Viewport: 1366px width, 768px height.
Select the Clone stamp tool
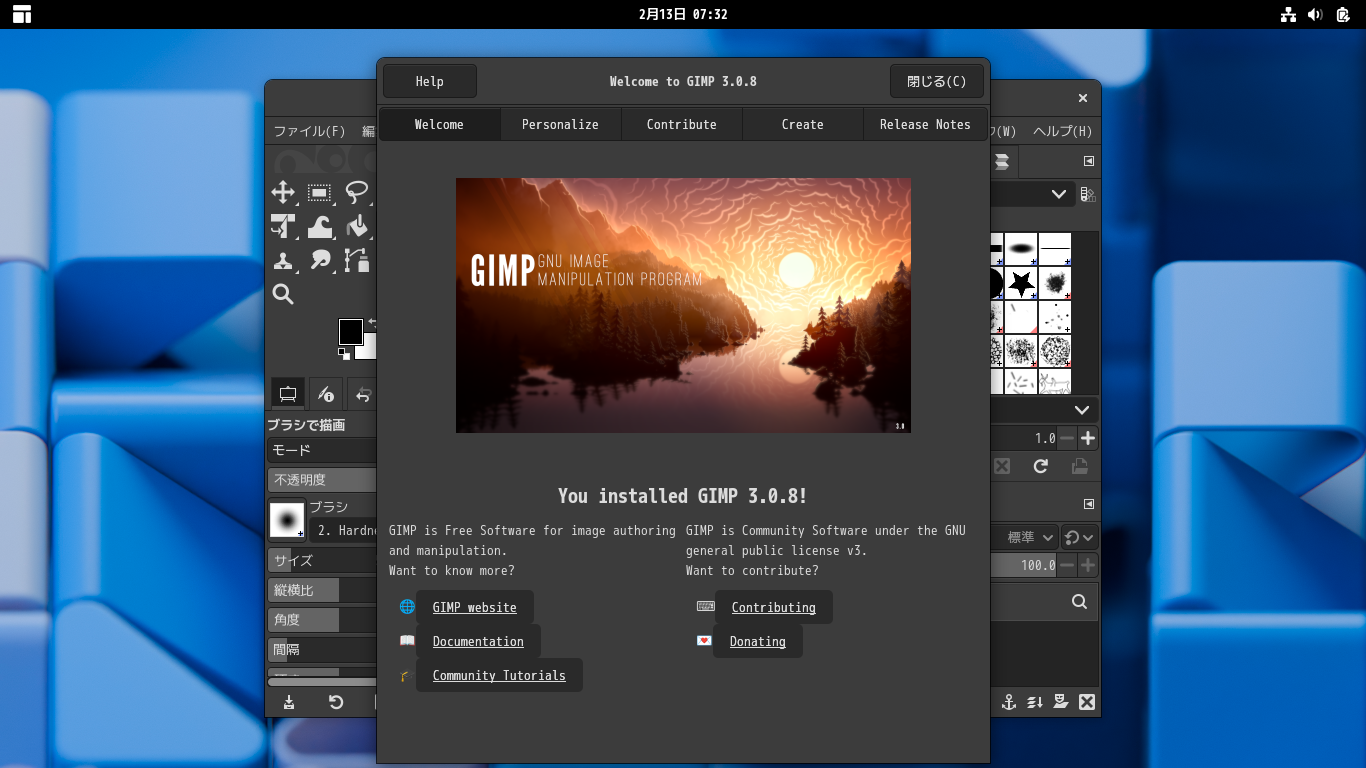click(283, 261)
